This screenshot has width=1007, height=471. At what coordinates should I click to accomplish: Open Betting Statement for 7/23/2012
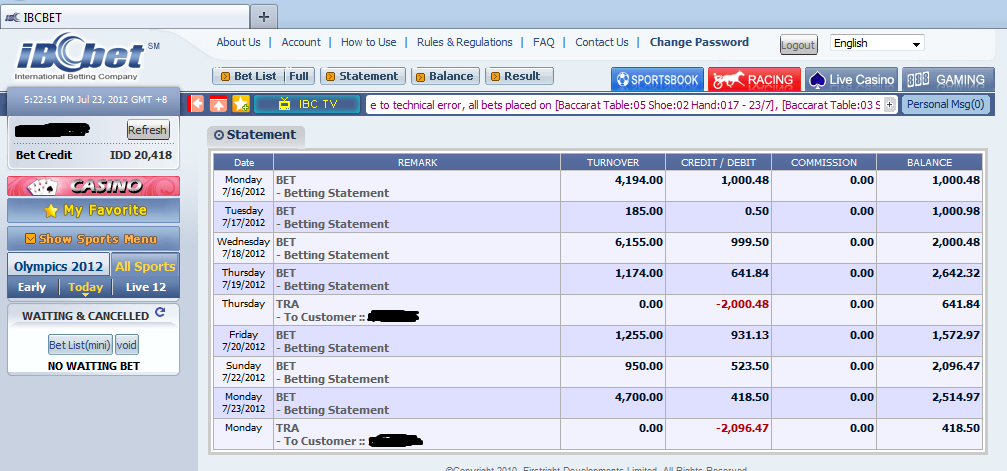click(337, 410)
